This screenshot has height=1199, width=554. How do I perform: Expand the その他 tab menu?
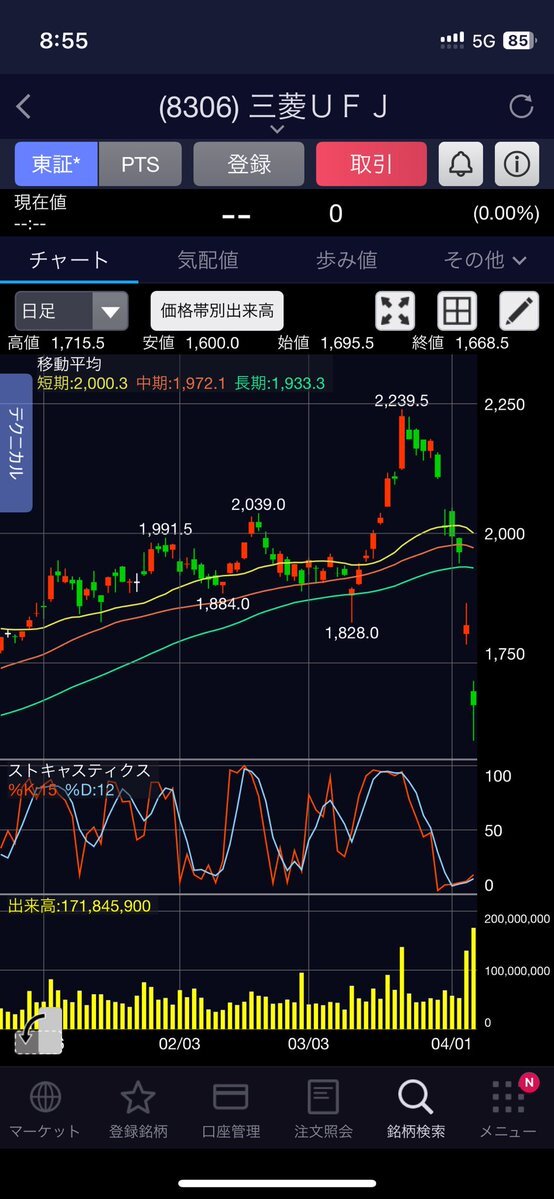485,260
